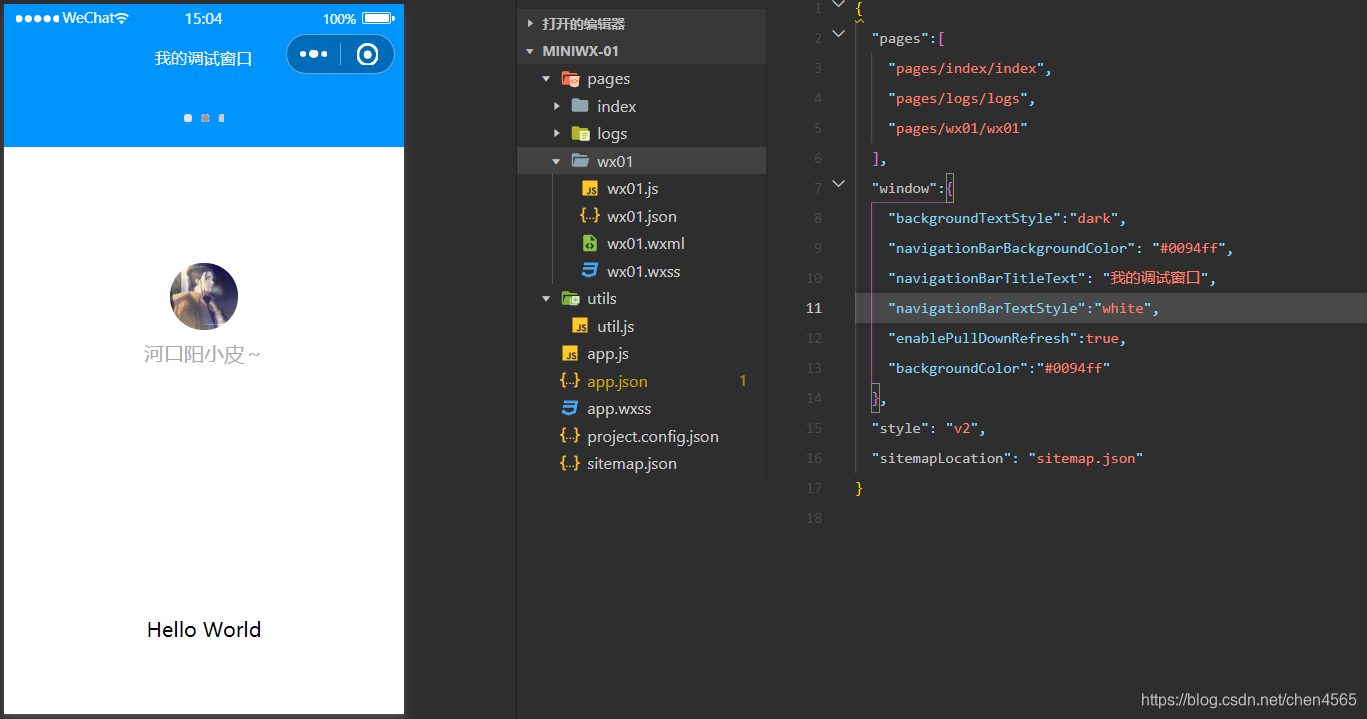Open util.js in the file tree

pos(616,326)
